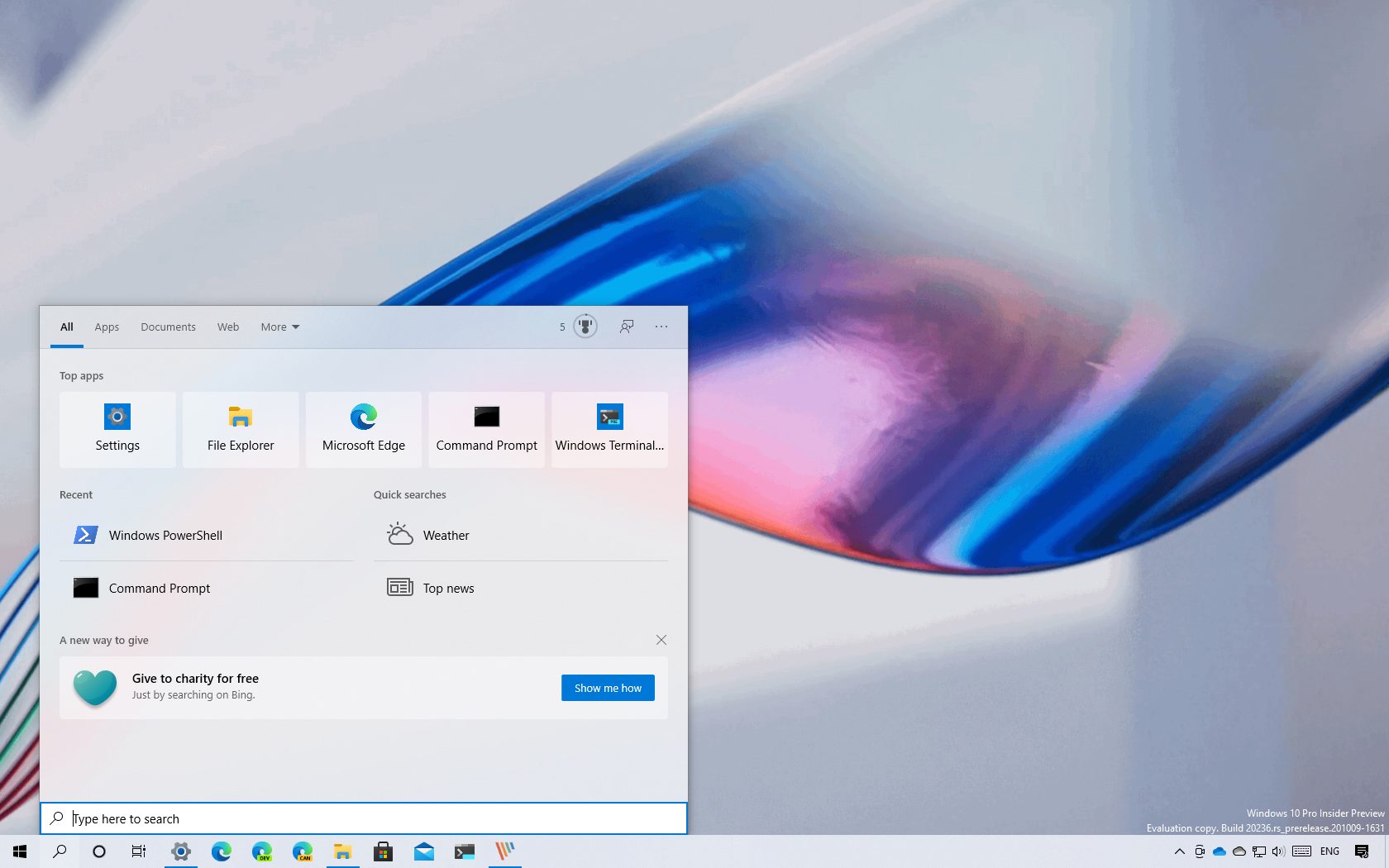Launch Microsoft Edge from Top apps
This screenshot has width=1389, height=868.
(364, 430)
